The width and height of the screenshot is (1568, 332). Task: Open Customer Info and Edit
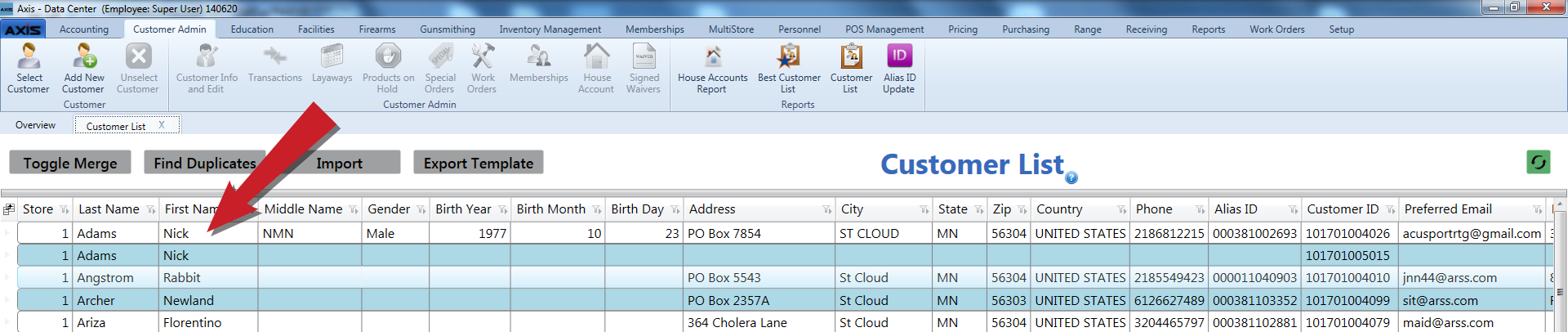tap(207, 68)
